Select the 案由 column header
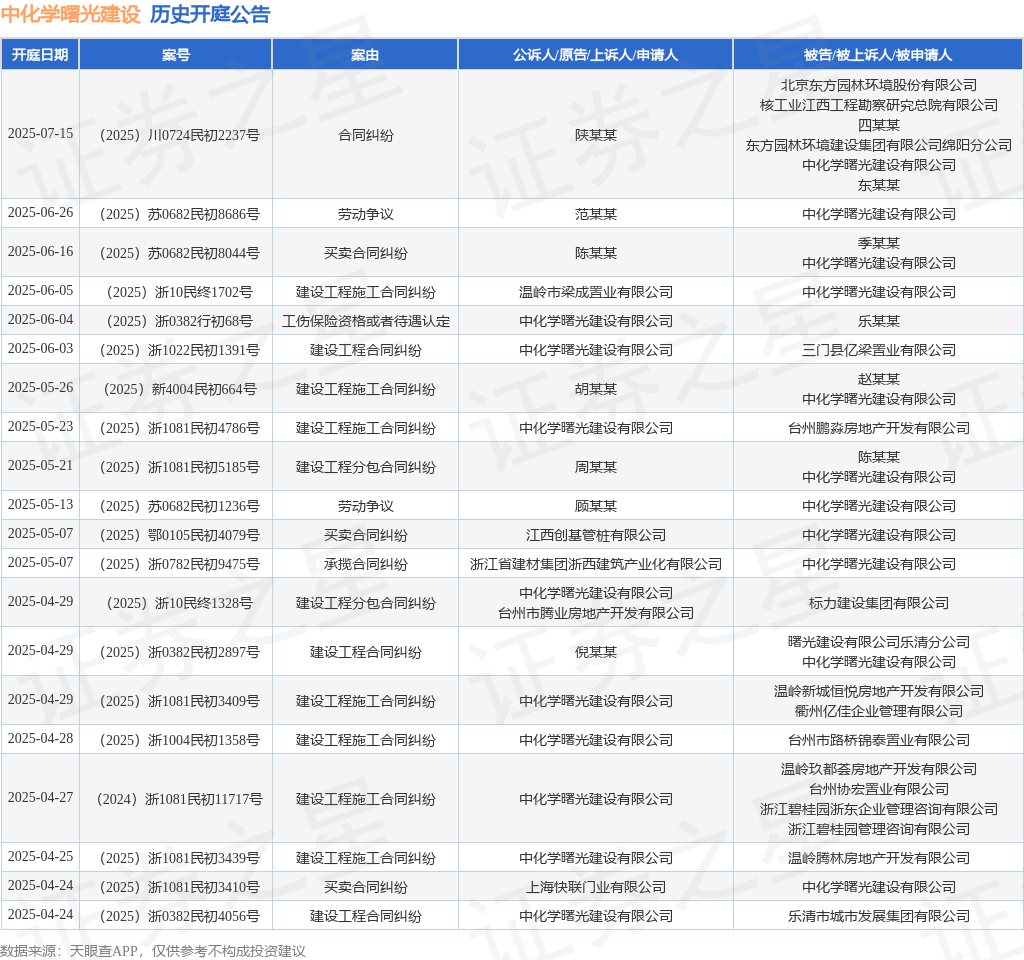Screen dimensions: 1024x960 pyautogui.click(x=365, y=55)
